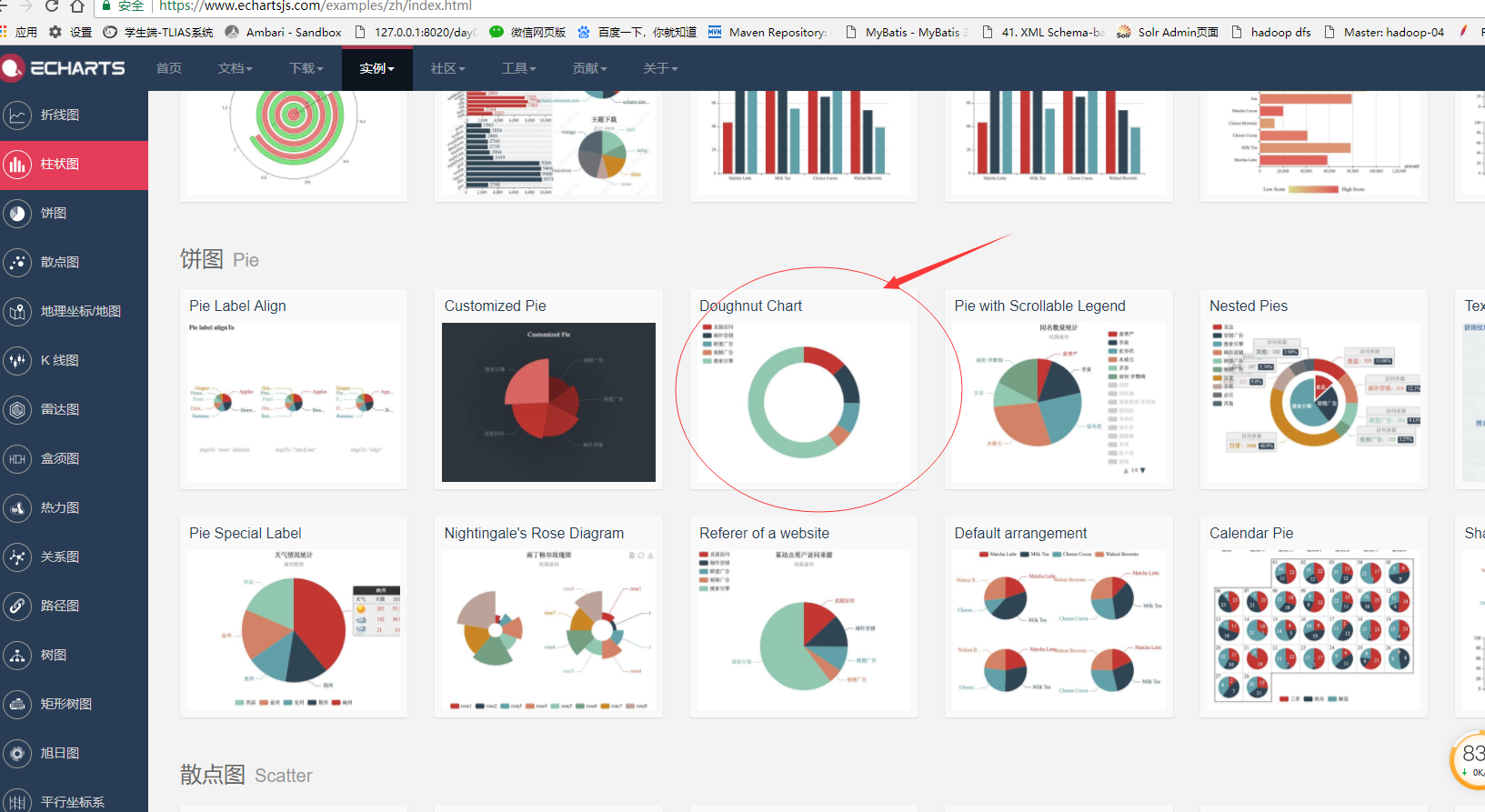Click the geo map sidebar icon
The image size is (1485, 812).
(x=17, y=312)
